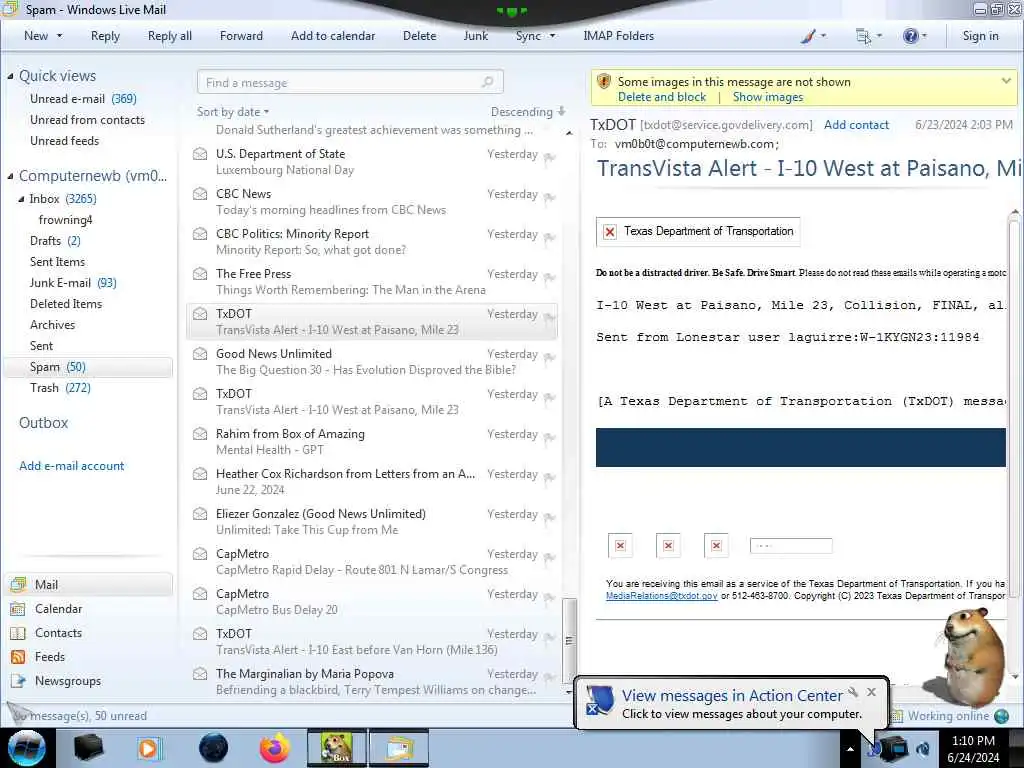
Task: Click Add contact next to TxDOT
Action: coord(856,125)
